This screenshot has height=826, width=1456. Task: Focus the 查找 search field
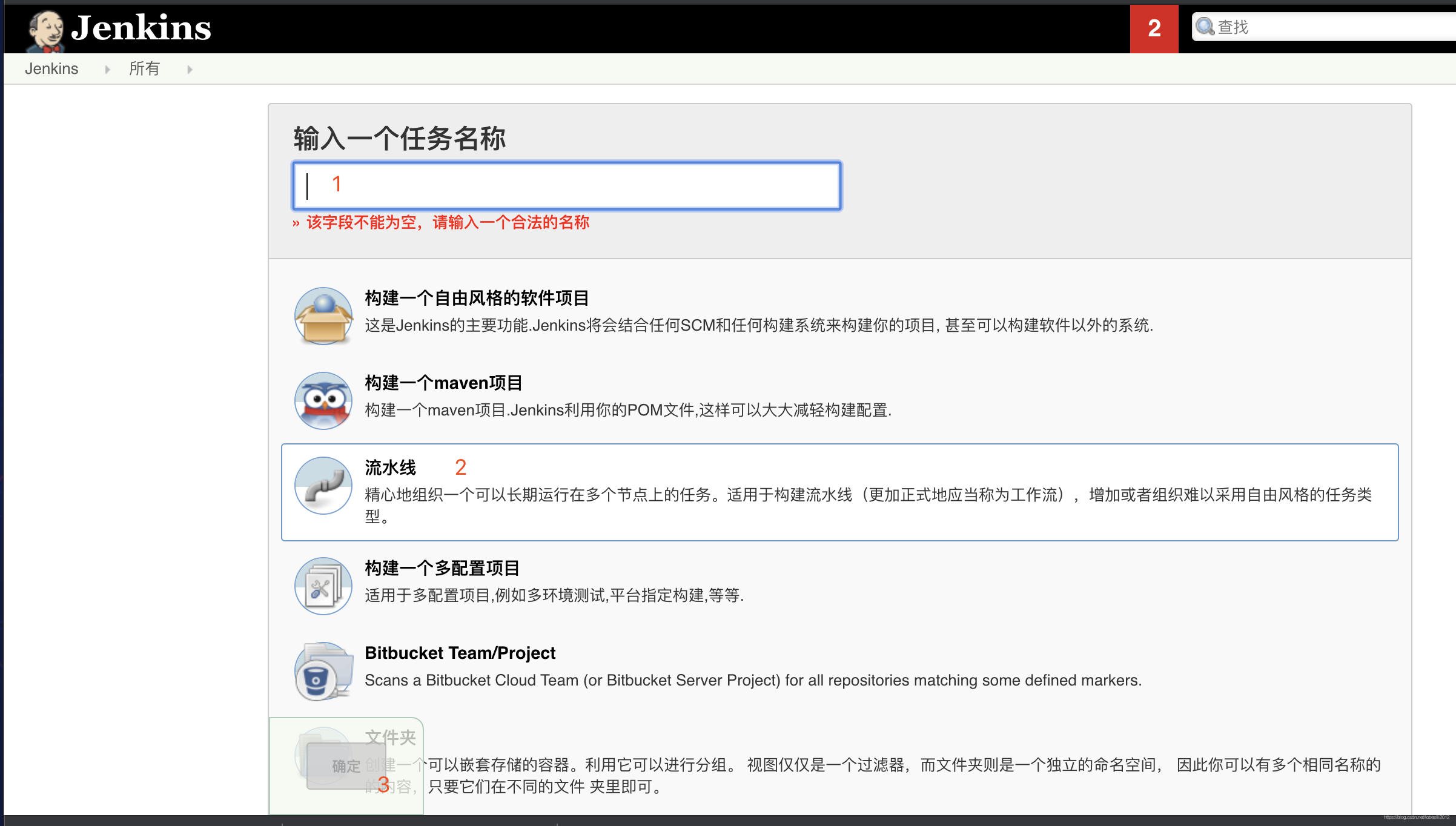click(1323, 27)
